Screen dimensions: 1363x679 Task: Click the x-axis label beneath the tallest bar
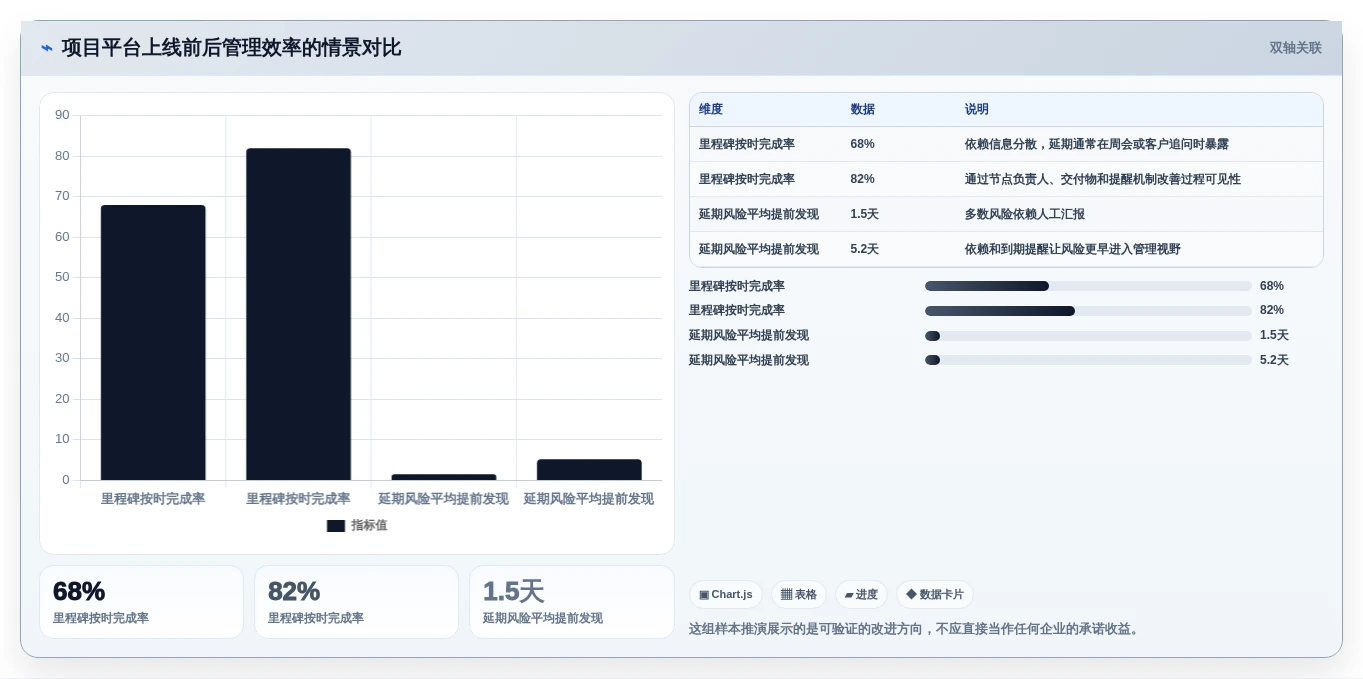pyautogui.click(x=298, y=498)
